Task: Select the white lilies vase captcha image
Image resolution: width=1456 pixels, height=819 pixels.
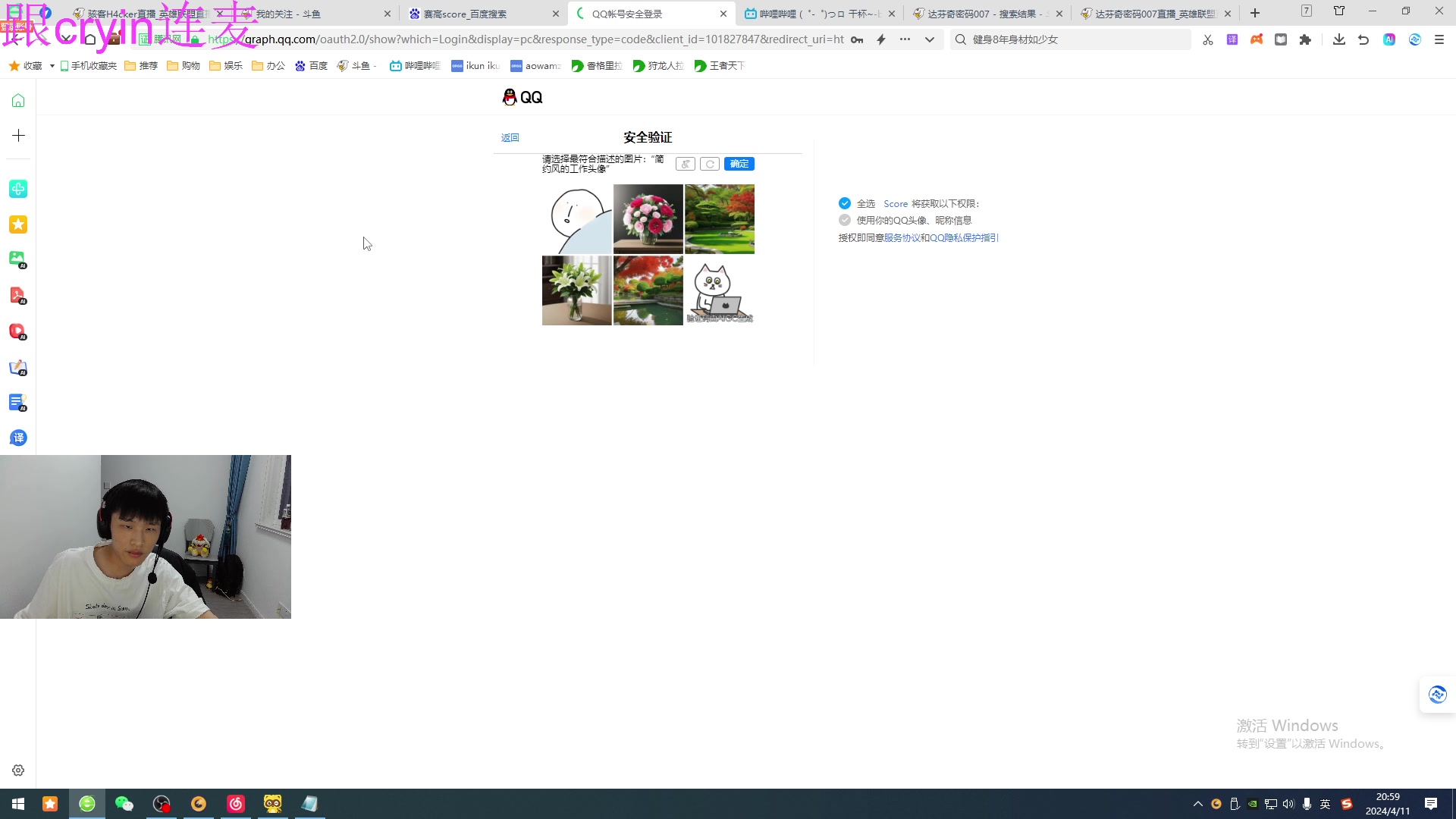Action: [577, 290]
